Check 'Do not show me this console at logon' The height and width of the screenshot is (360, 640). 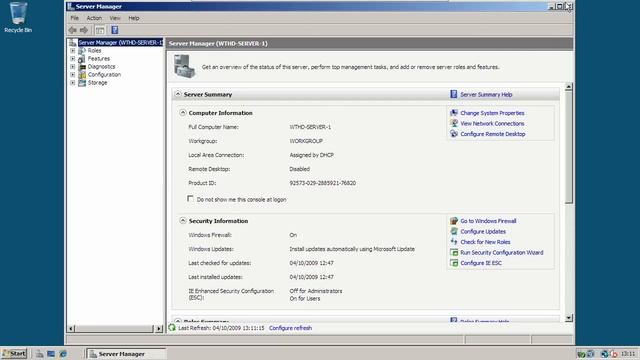coord(190,199)
